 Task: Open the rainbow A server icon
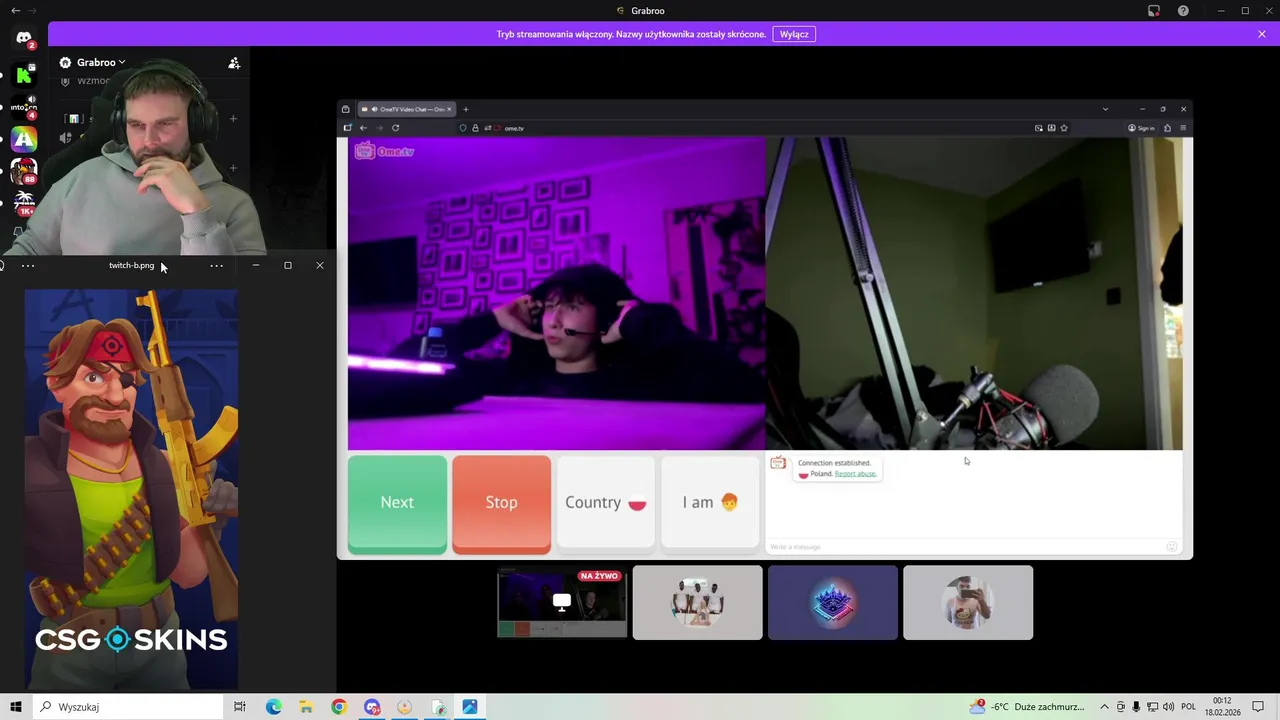point(24,140)
